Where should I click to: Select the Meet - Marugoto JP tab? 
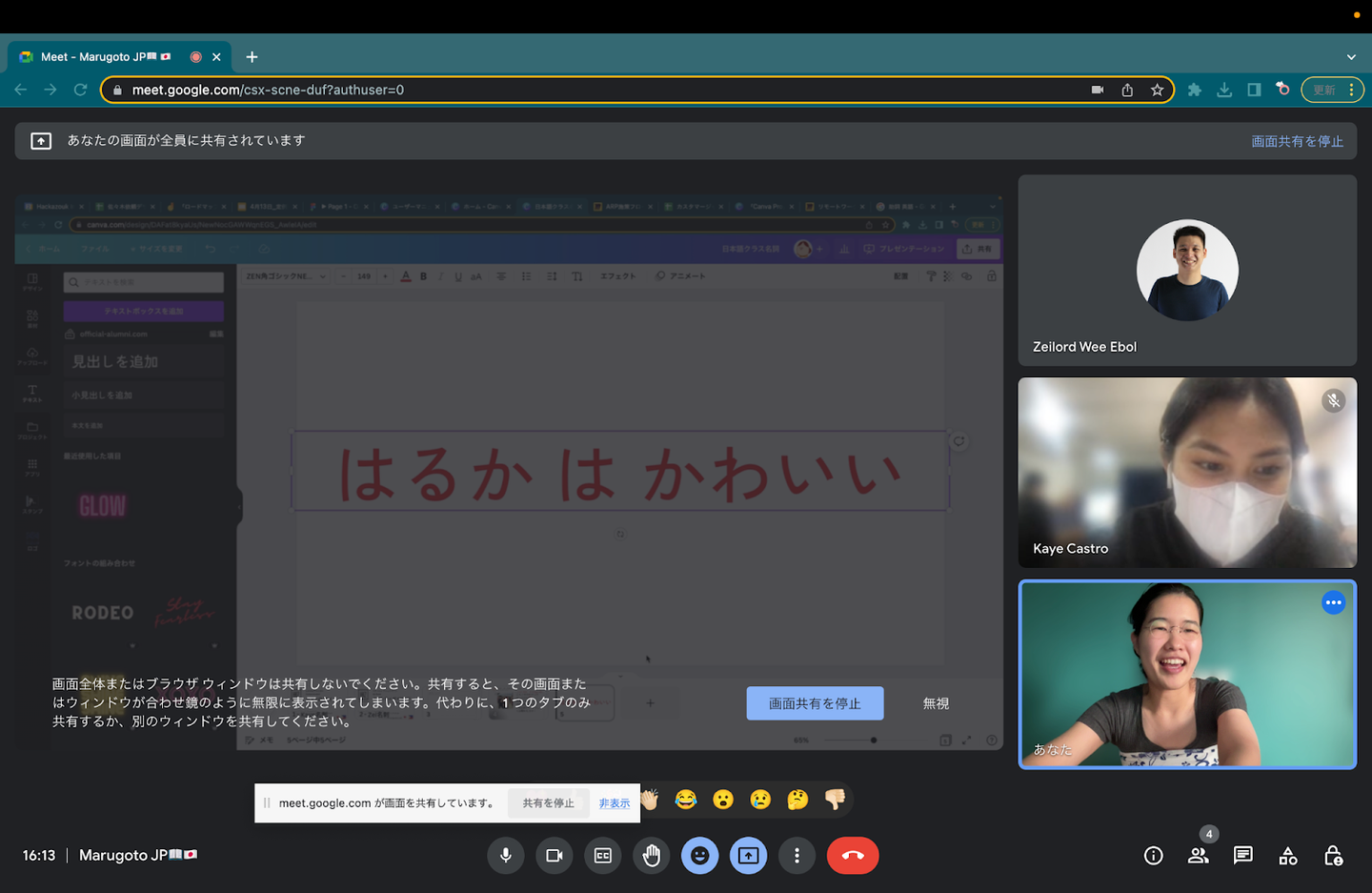pyautogui.click(x=105, y=57)
